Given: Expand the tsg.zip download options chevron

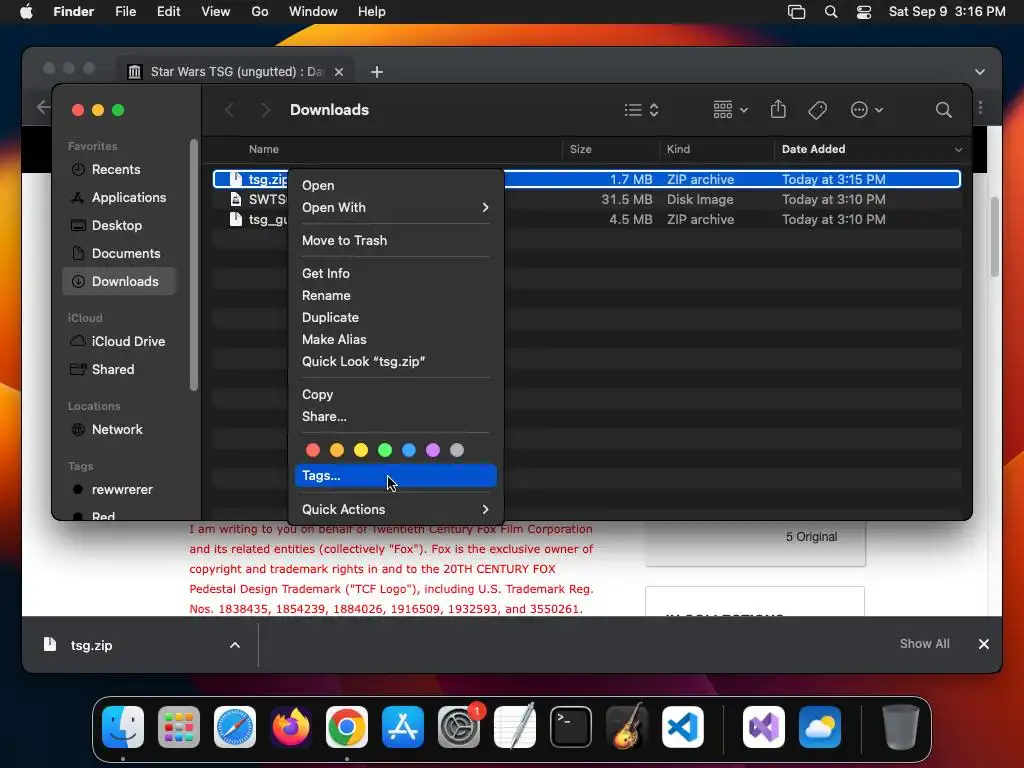Looking at the screenshot, I should pyautogui.click(x=234, y=645).
